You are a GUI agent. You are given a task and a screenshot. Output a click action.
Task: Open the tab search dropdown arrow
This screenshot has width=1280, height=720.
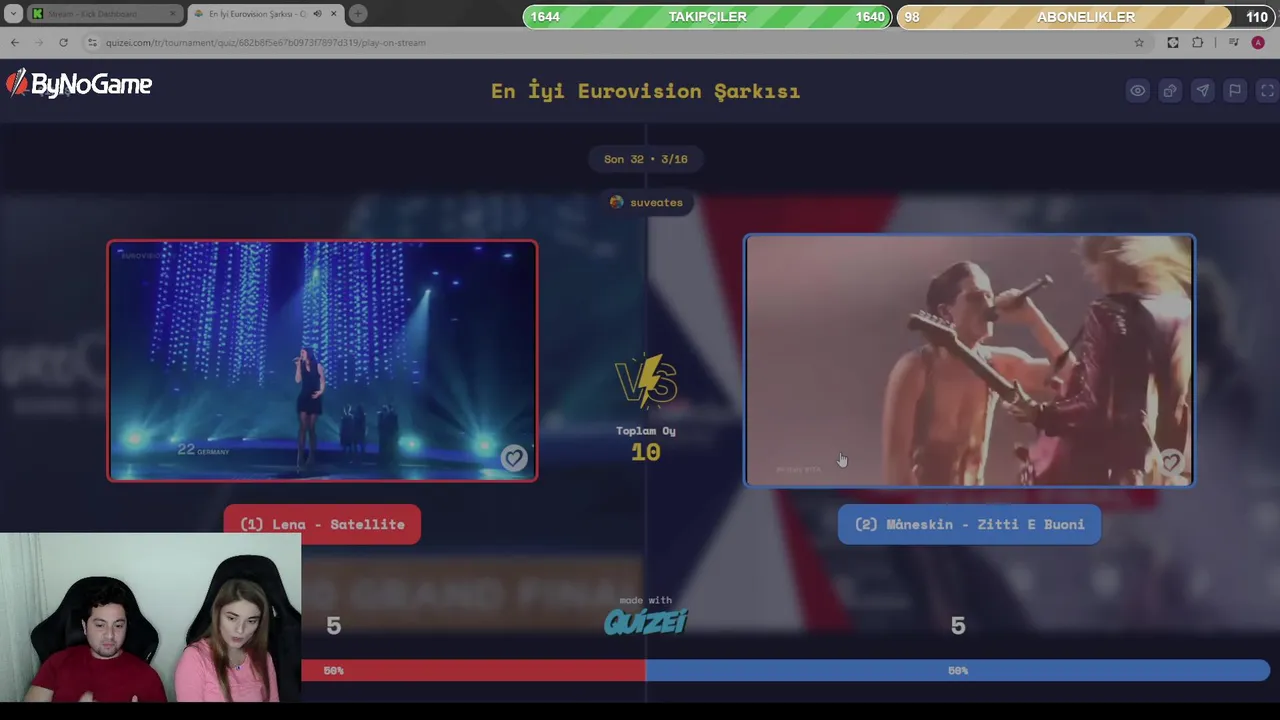[x=13, y=14]
